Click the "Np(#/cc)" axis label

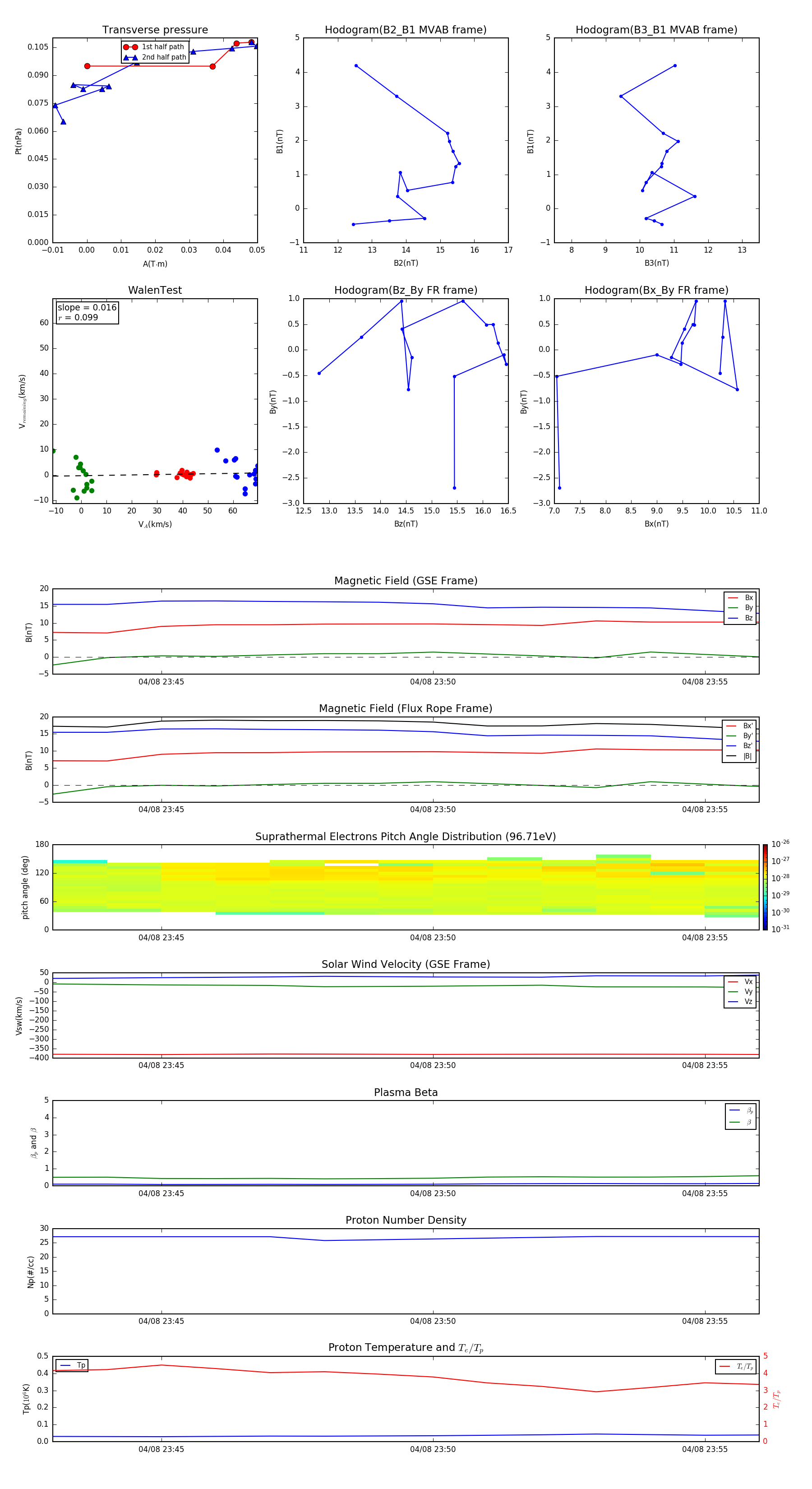[x=31, y=1272]
